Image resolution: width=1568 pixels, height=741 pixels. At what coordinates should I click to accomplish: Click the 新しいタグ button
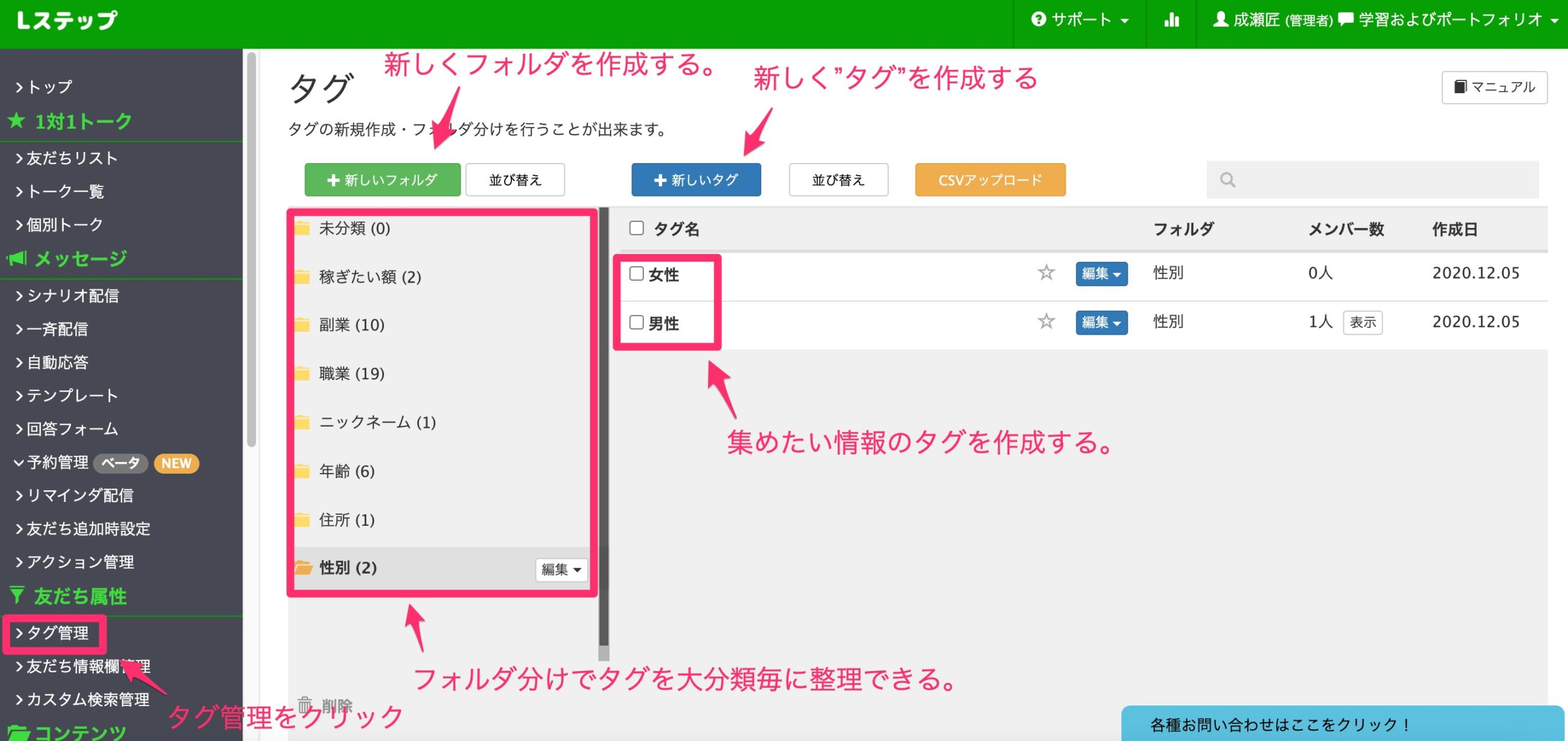[696, 180]
